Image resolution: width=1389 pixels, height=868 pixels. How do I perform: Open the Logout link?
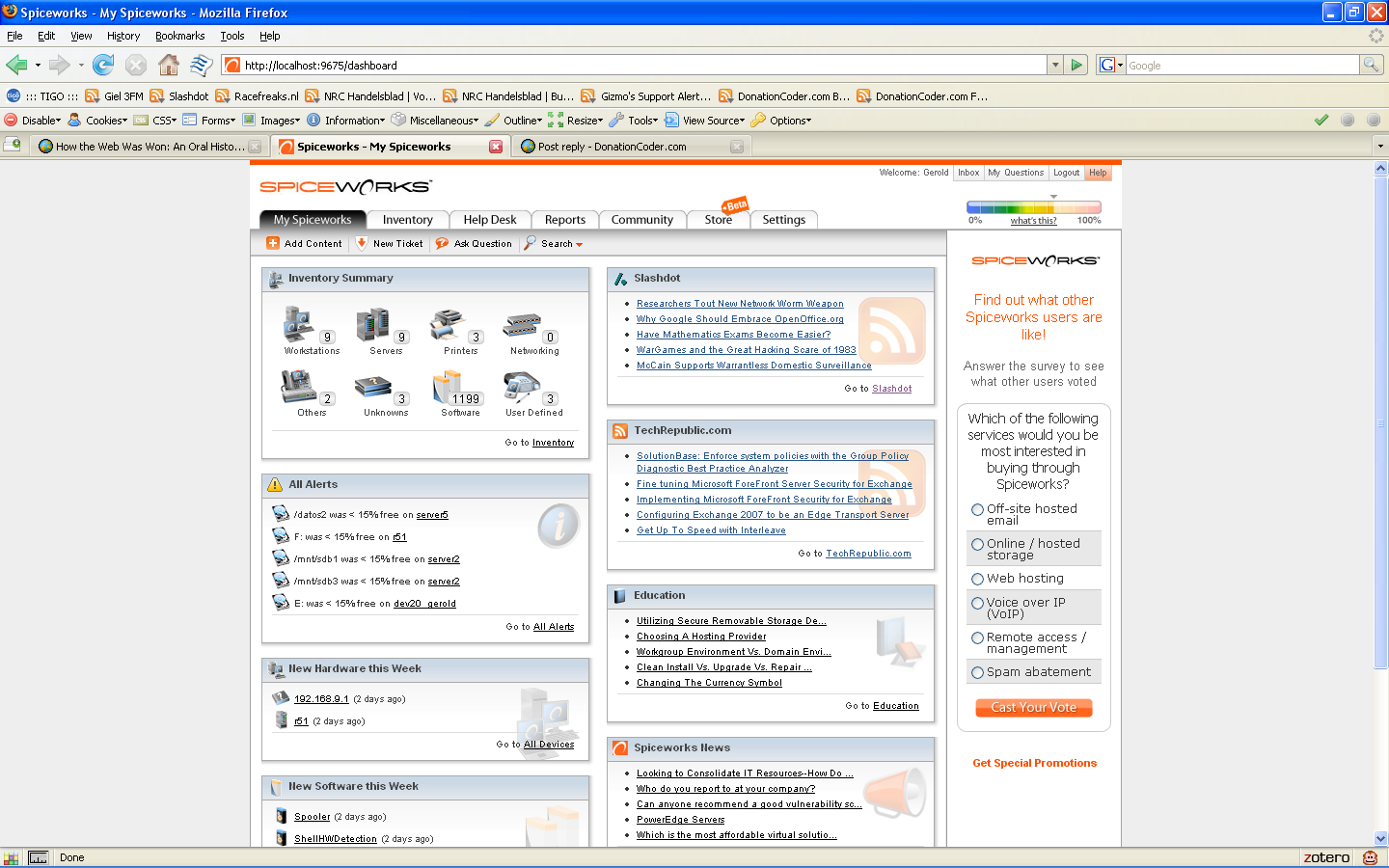(x=1066, y=173)
